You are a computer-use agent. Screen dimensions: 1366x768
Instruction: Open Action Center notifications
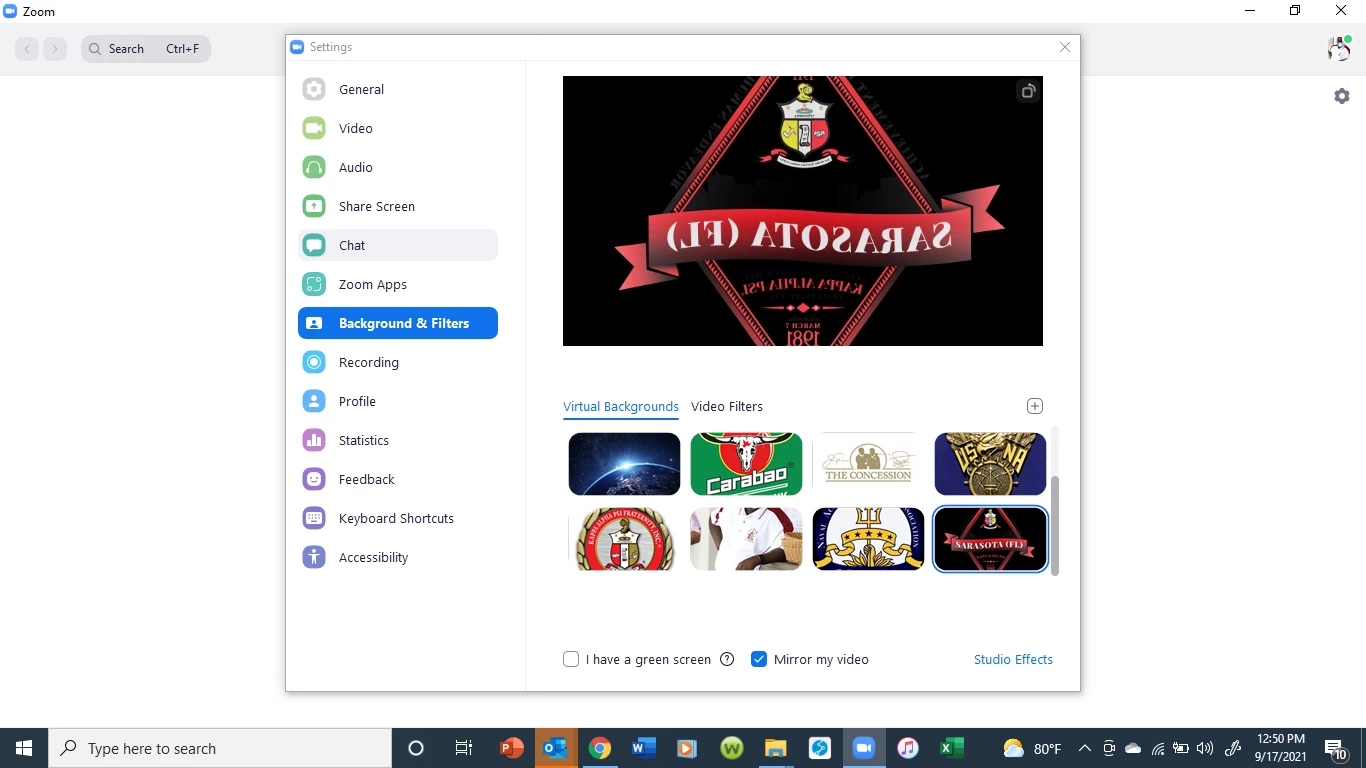tap(1336, 748)
